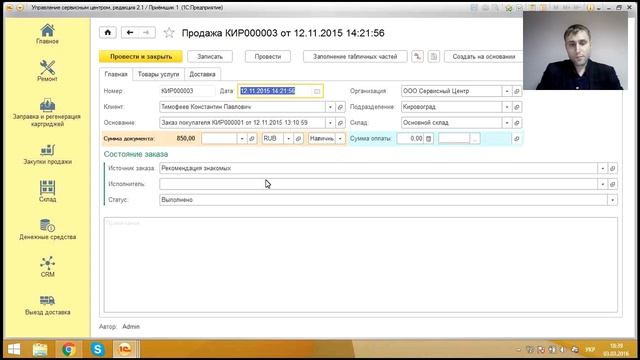Expand the Основание dropdown
This screenshot has height=360, width=640.
[330, 122]
